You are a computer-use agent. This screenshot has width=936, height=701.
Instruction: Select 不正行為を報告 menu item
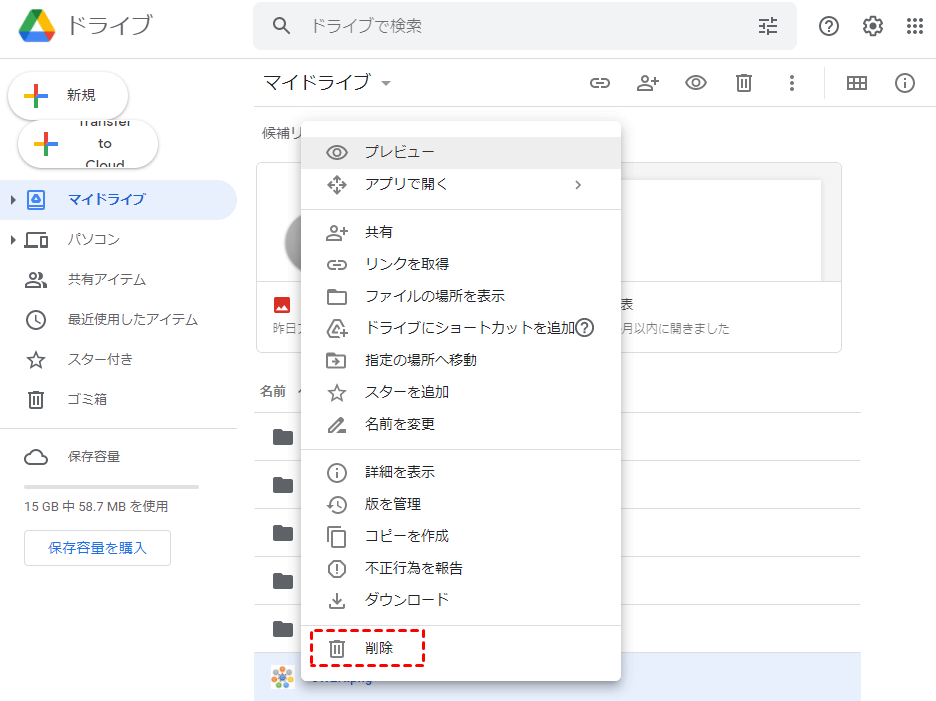461,568
